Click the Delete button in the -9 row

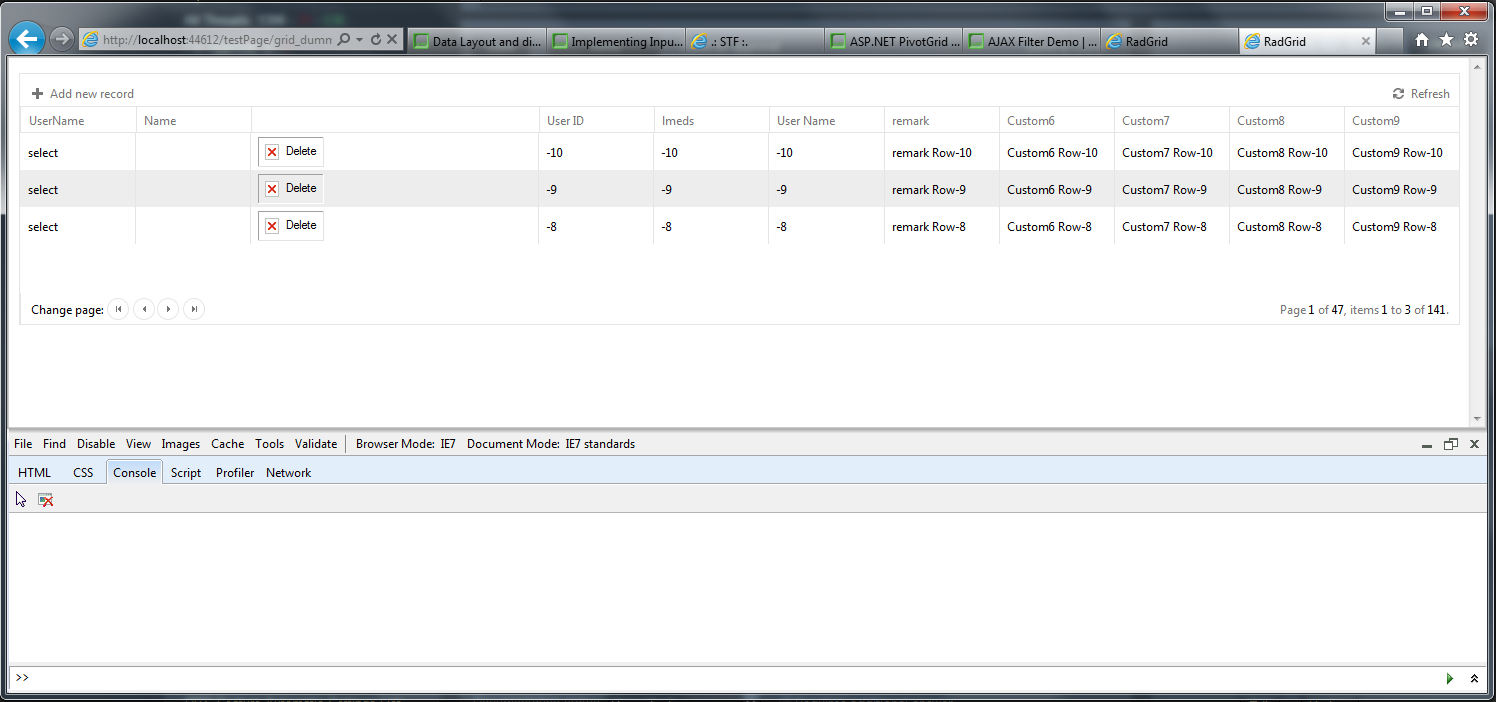(291, 189)
